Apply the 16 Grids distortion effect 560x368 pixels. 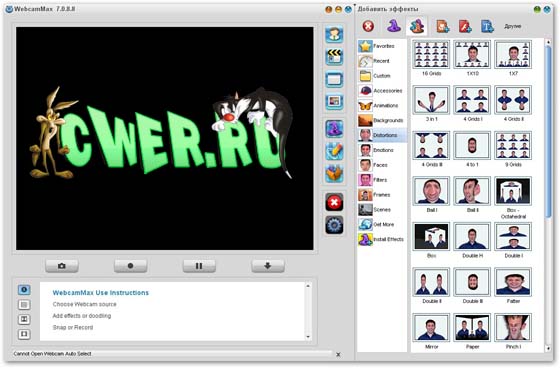[x=431, y=54]
